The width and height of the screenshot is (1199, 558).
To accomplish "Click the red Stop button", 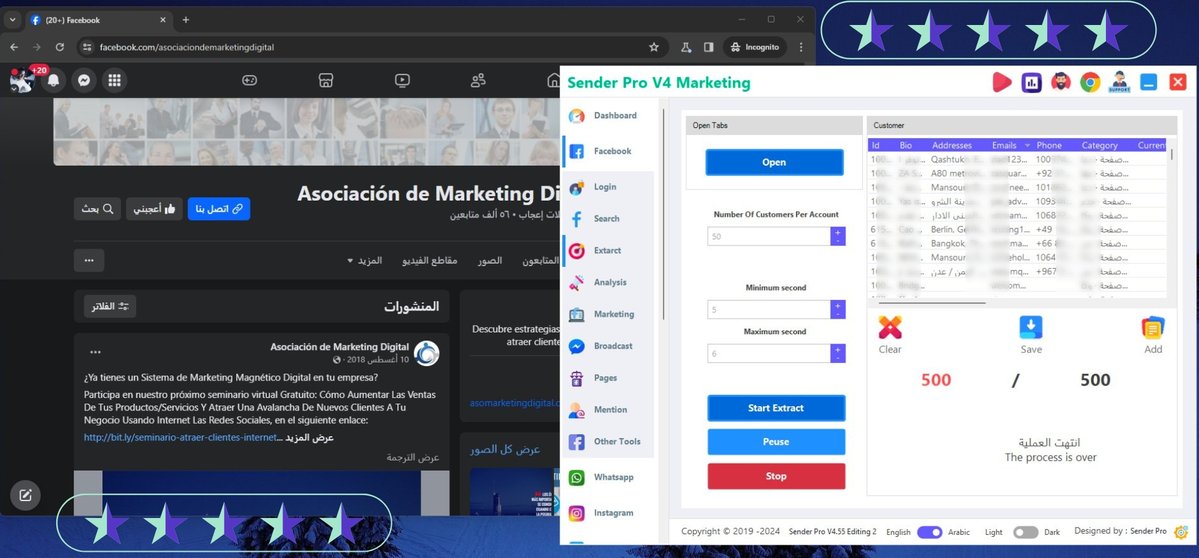I will tap(776, 476).
